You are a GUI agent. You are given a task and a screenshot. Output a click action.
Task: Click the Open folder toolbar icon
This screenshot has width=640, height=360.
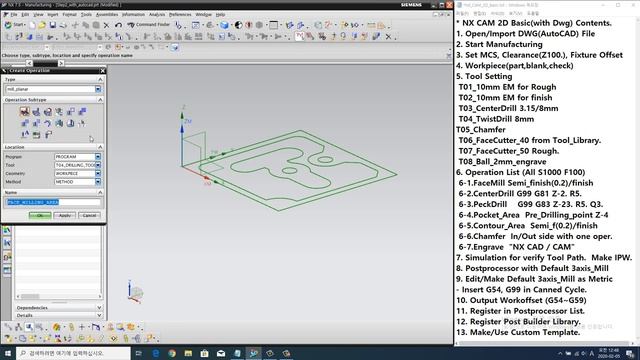(42, 25)
